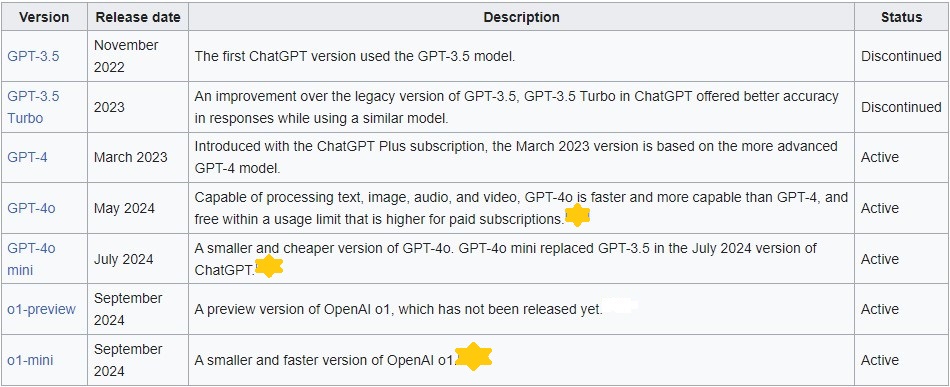
Task: Follow the GPT-4 version link
Action: (27, 157)
